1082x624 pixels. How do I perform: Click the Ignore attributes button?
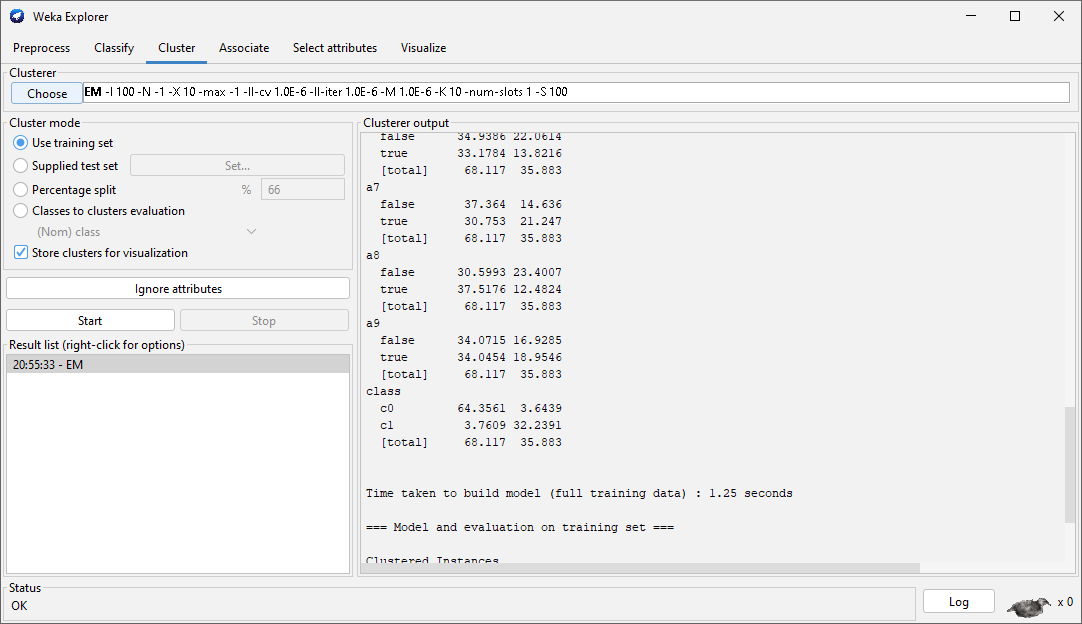click(x=178, y=289)
